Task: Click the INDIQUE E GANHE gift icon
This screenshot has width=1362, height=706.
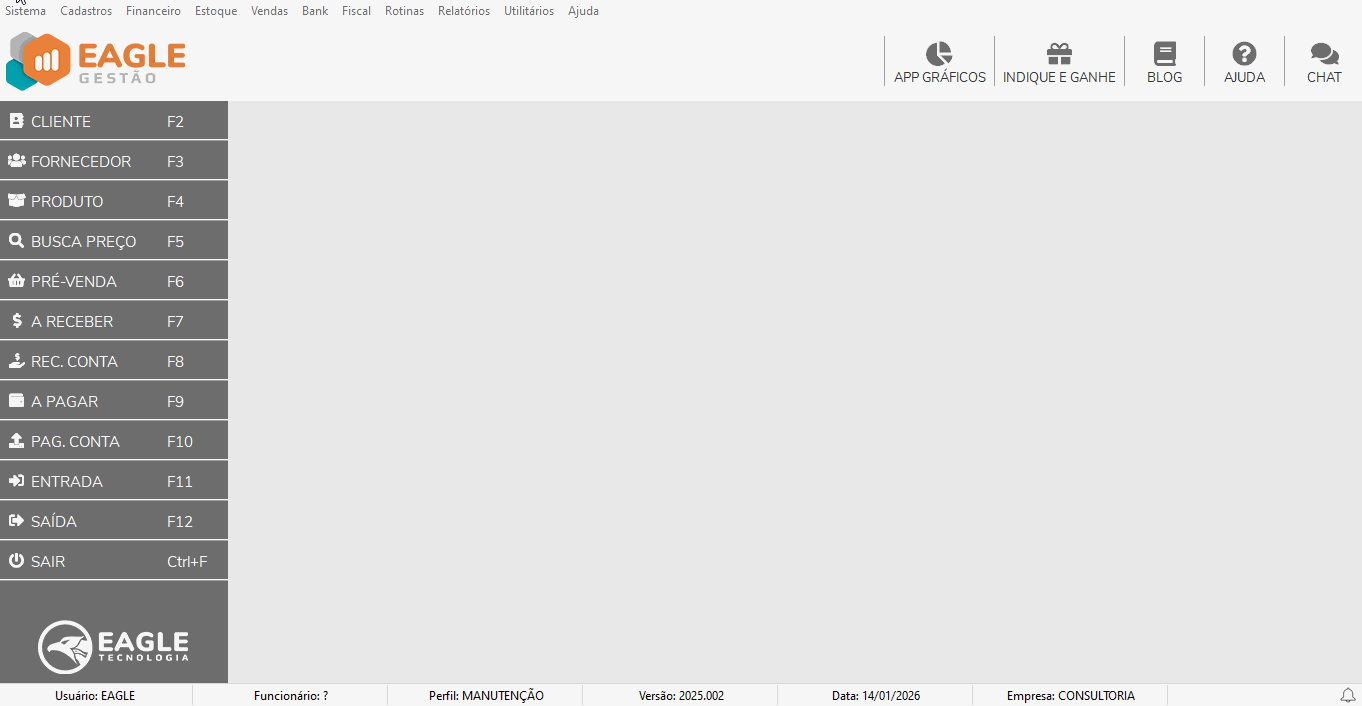Action: pos(1059,54)
